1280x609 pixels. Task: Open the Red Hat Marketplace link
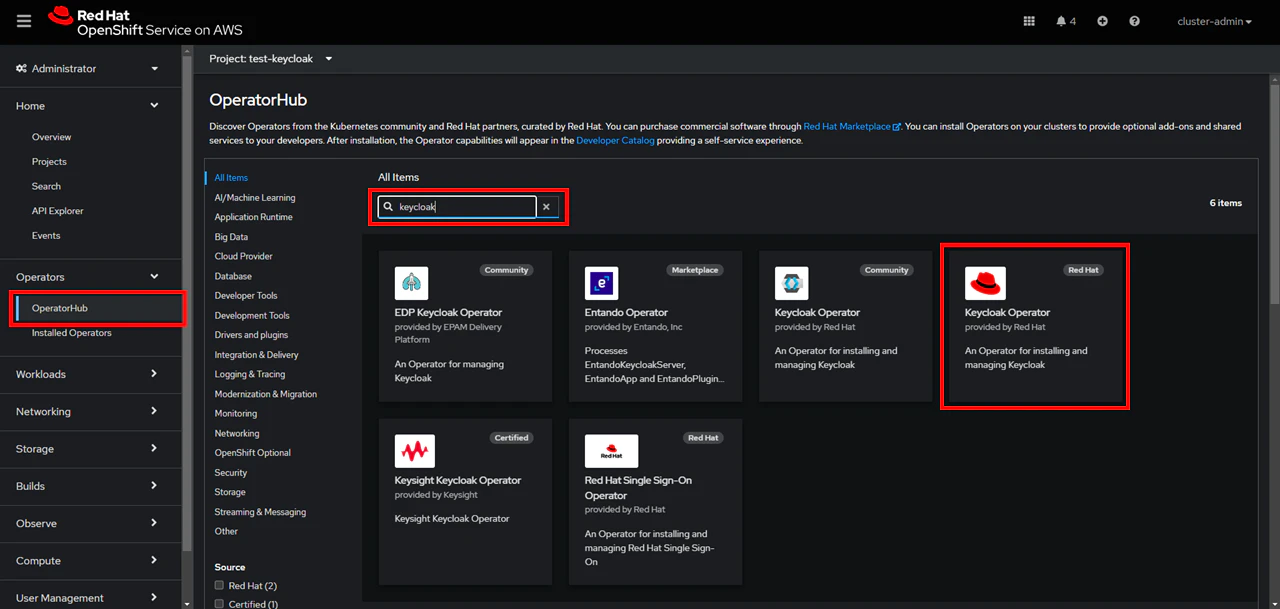pyautogui.click(x=852, y=127)
